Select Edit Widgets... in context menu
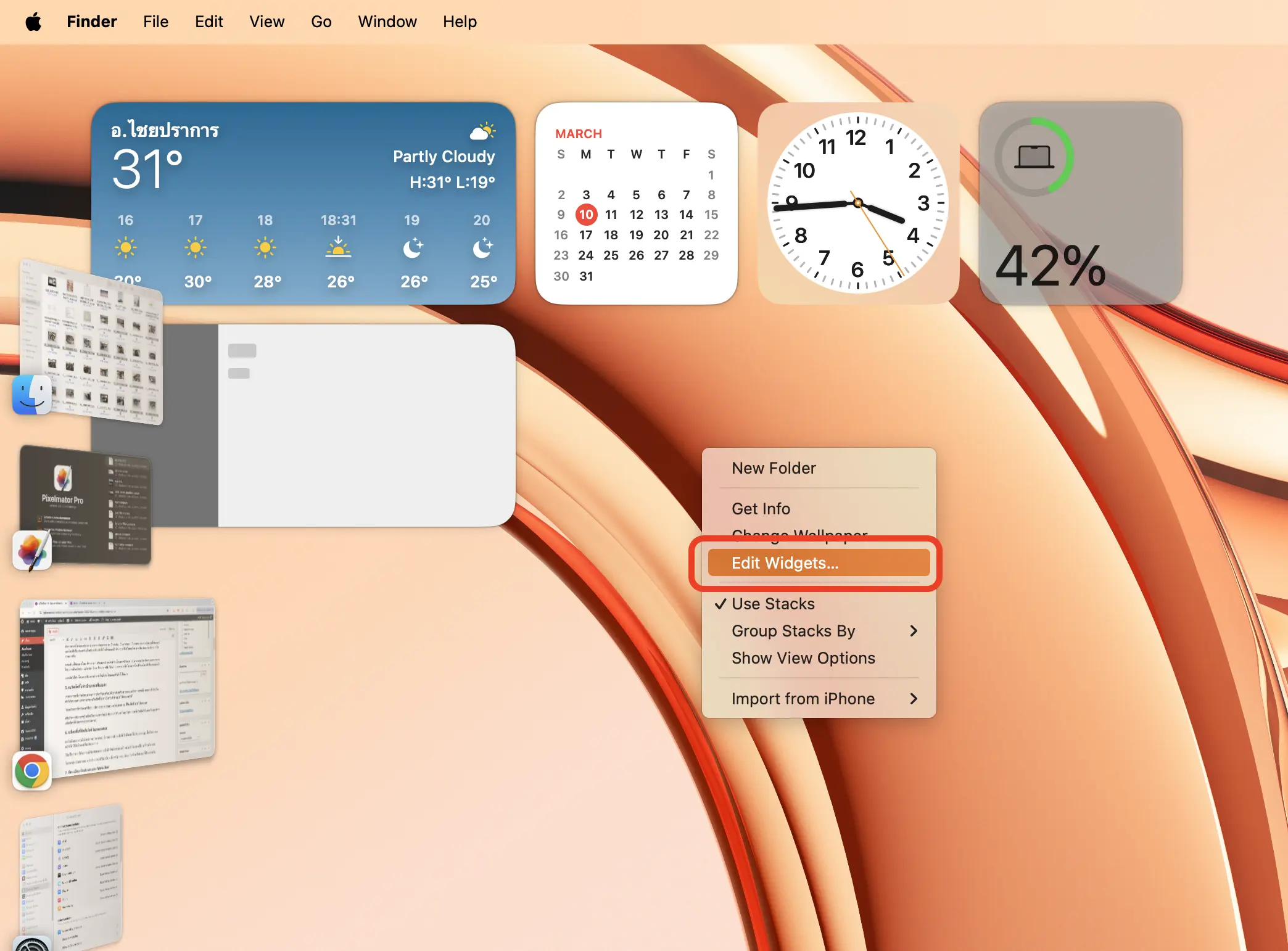The width and height of the screenshot is (1288, 951). (x=785, y=563)
